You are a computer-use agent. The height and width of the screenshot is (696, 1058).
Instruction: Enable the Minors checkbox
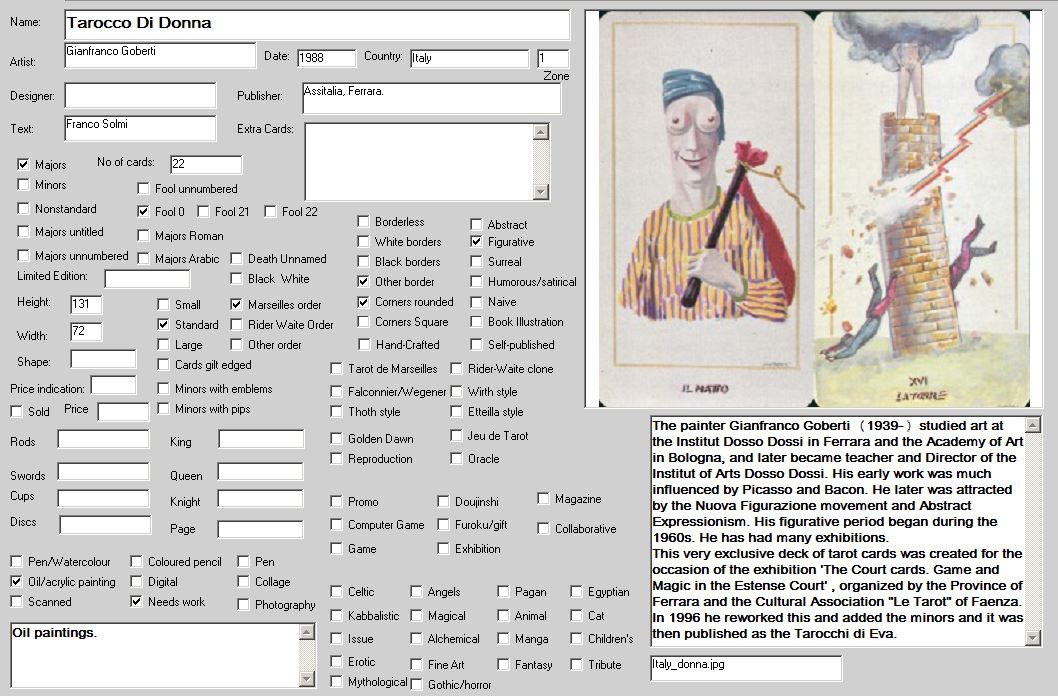(24, 185)
